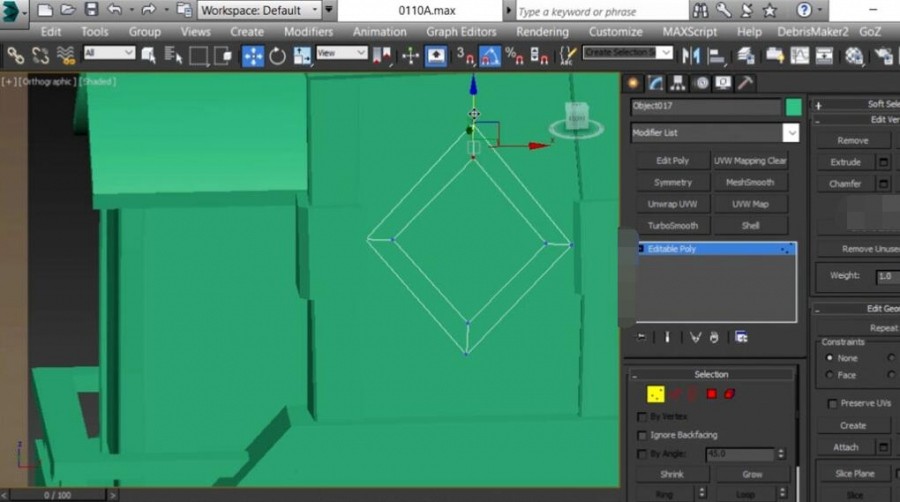Click the Open File folder icon
Viewport: 900px width, 502px height.
point(68,10)
